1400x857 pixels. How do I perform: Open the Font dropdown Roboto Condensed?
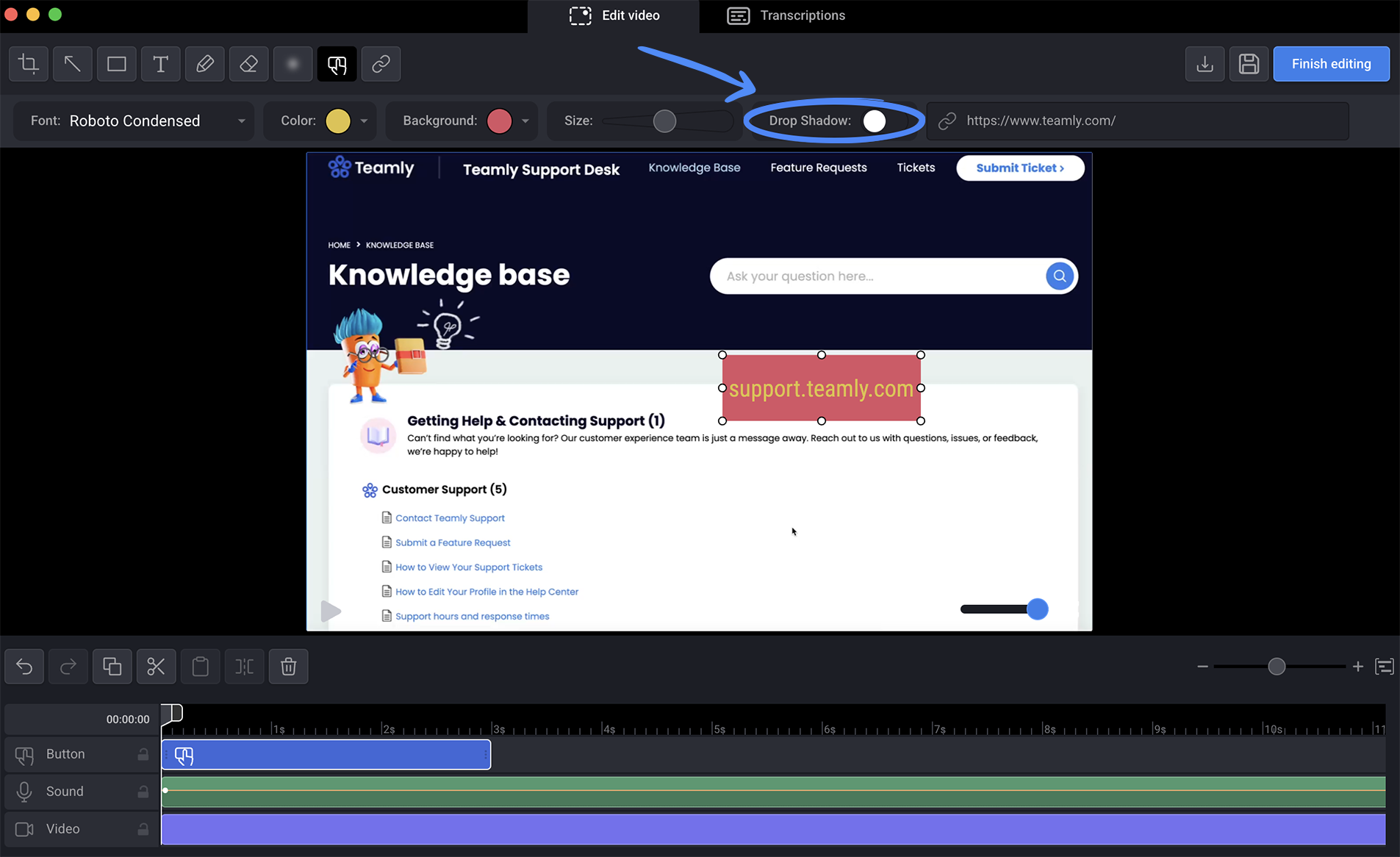click(x=134, y=121)
